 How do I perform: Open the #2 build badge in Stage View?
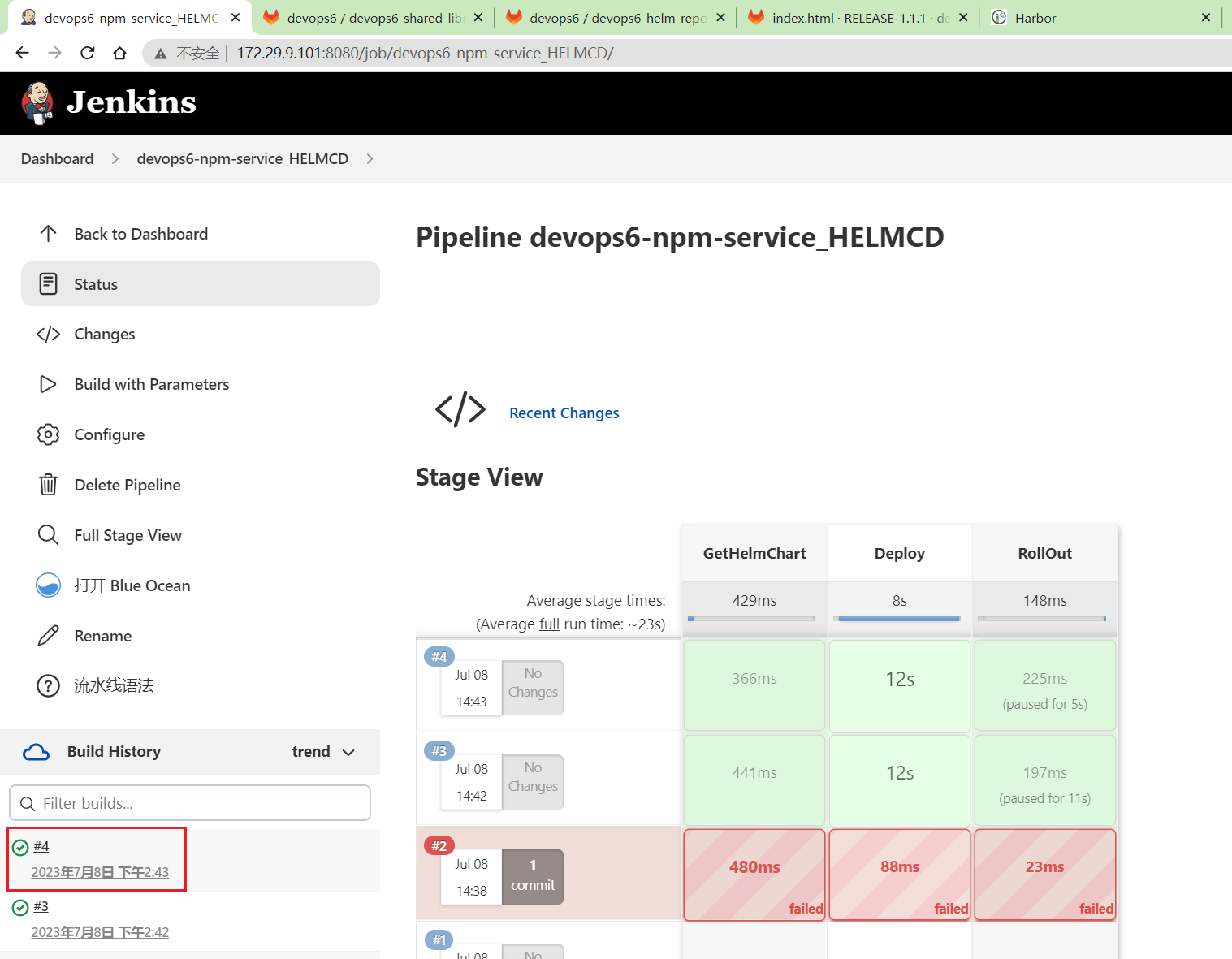tap(439, 845)
